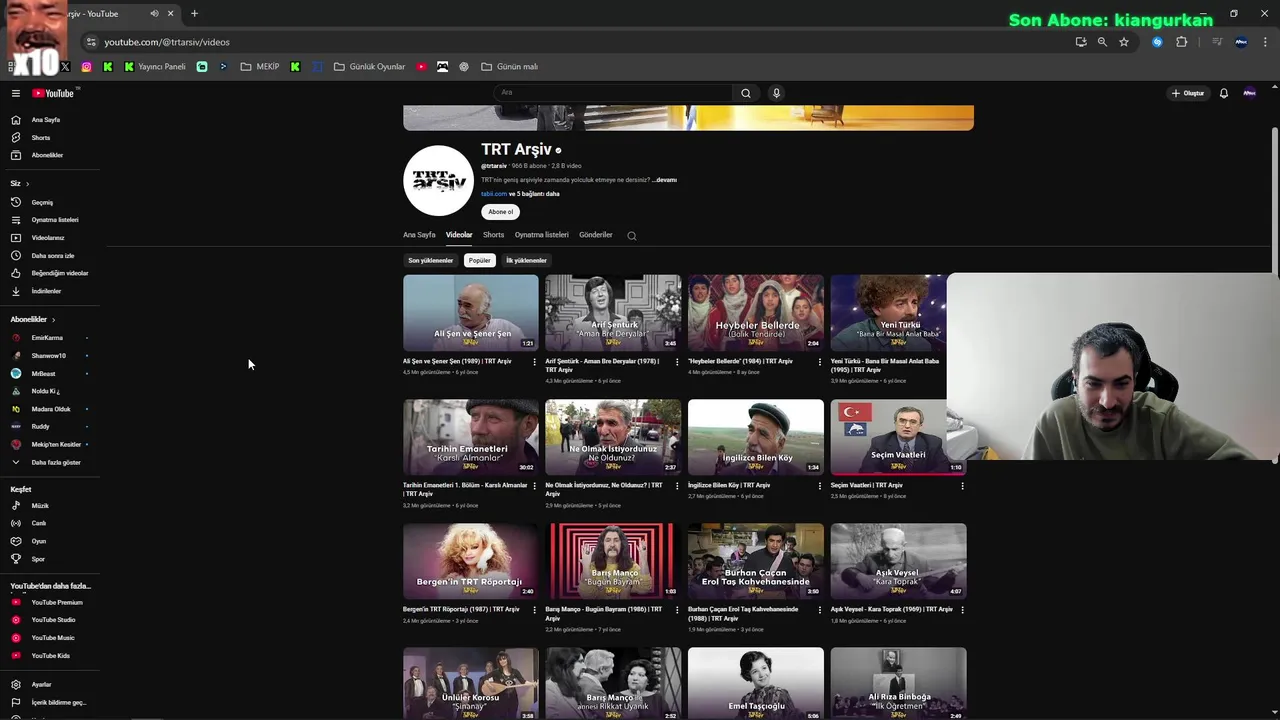Open options menu for İngilizce Bilen Köy video
Screen dimensions: 1280x720
pyautogui.click(x=820, y=486)
